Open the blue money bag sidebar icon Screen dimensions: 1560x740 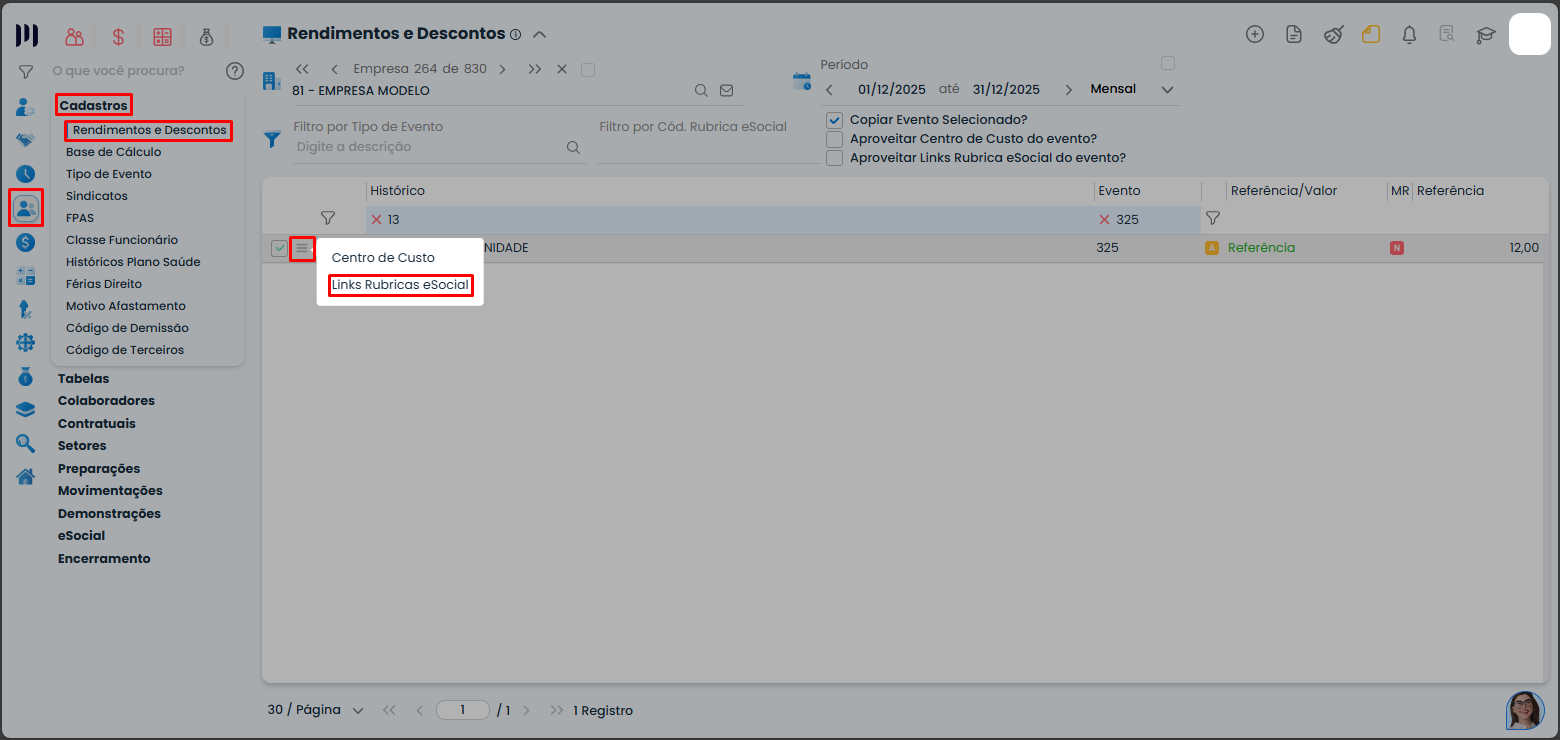(26, 376)
